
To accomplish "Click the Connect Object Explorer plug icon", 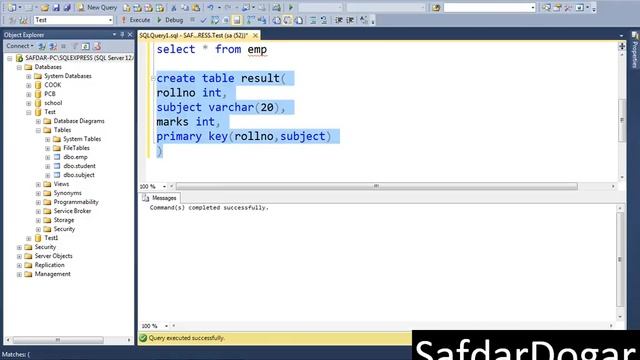I will [x=42, y=46].
